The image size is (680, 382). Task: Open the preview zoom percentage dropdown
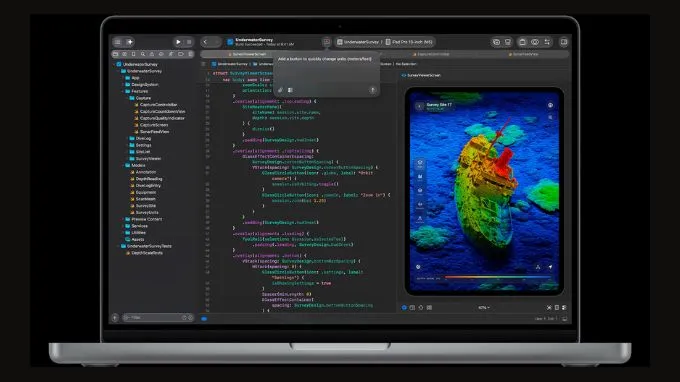click(484, 307)
